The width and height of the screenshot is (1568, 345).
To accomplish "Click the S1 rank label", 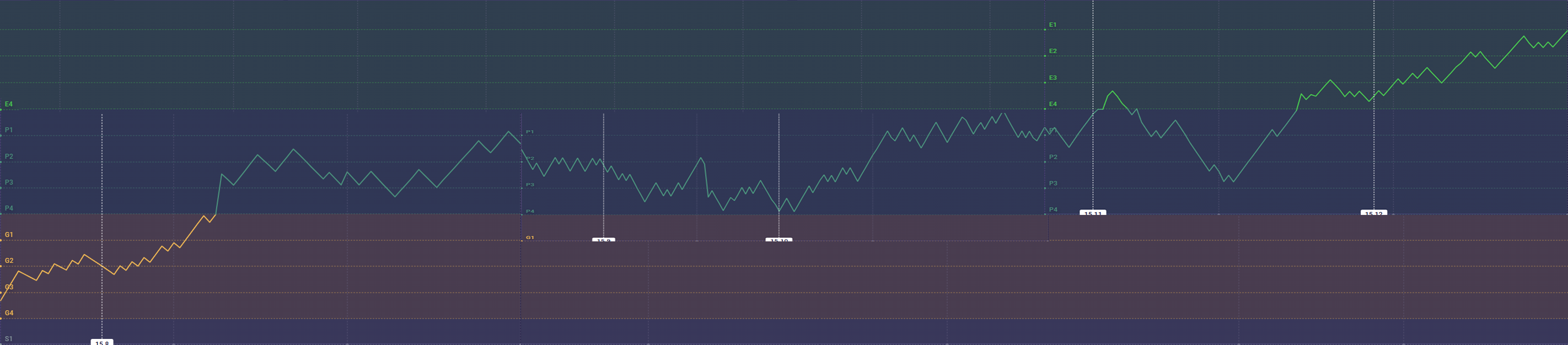I will 8,339.
